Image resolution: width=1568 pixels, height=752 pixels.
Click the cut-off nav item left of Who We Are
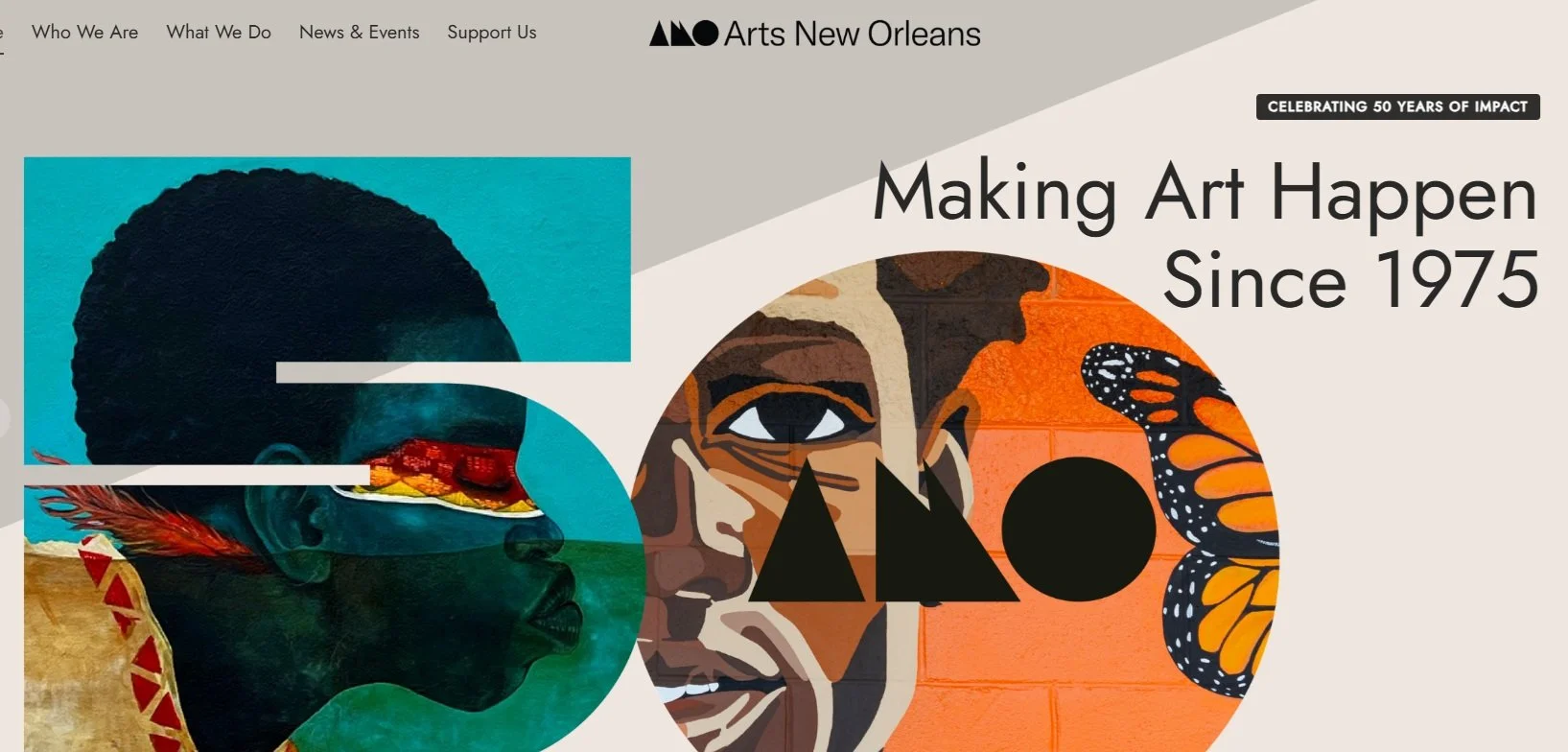coord(1,35)
